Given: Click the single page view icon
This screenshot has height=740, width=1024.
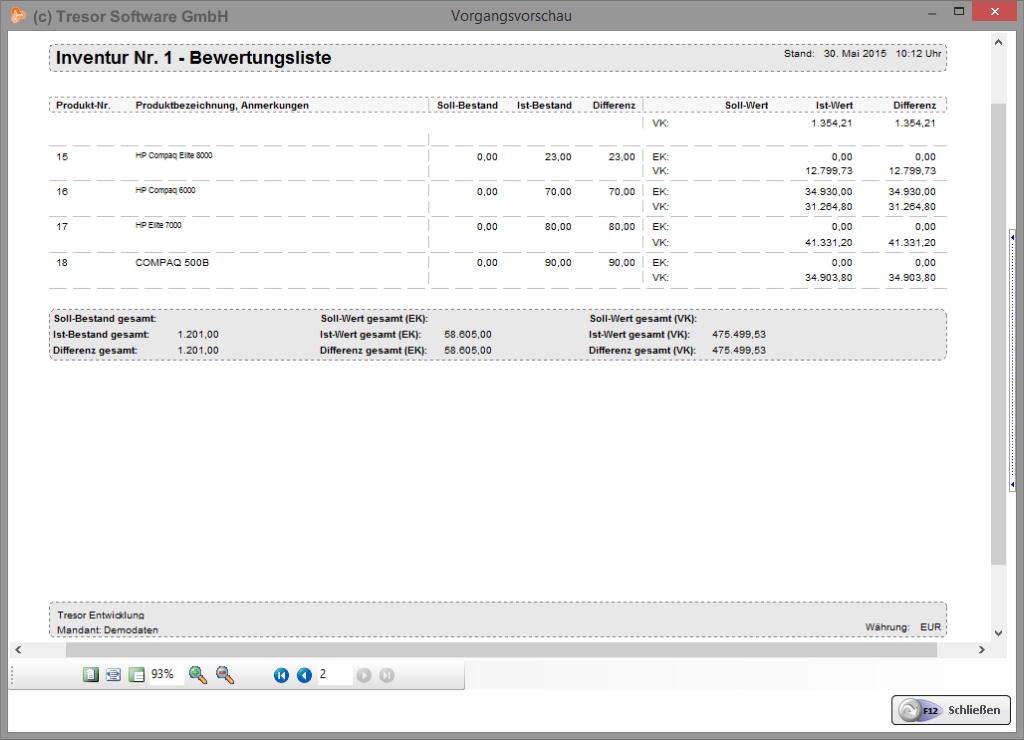Looking at the screenshot, I should coord(91,675).
